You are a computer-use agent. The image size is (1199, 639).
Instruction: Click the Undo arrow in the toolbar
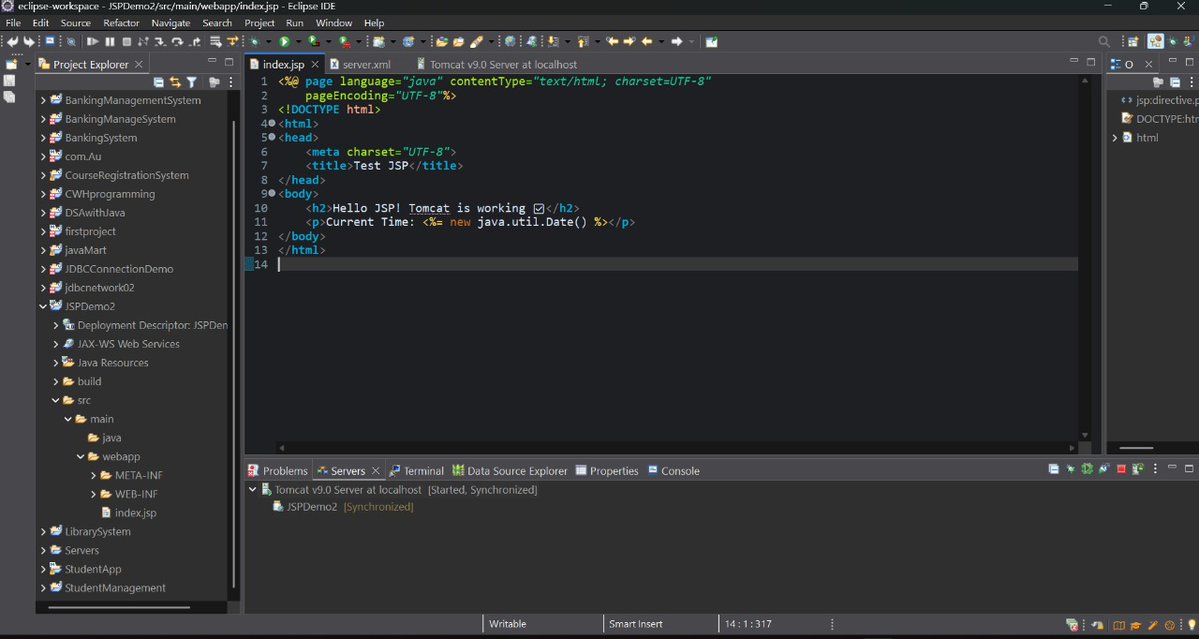tap(12, 41)
